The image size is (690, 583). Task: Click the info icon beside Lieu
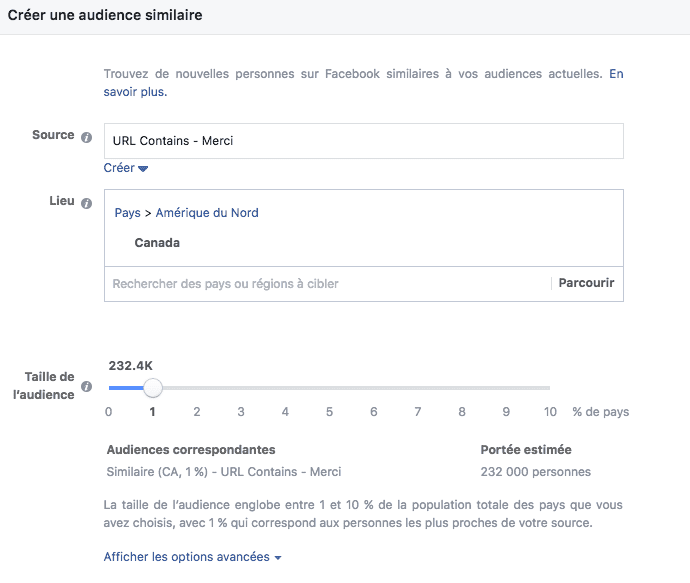point(87,203)
